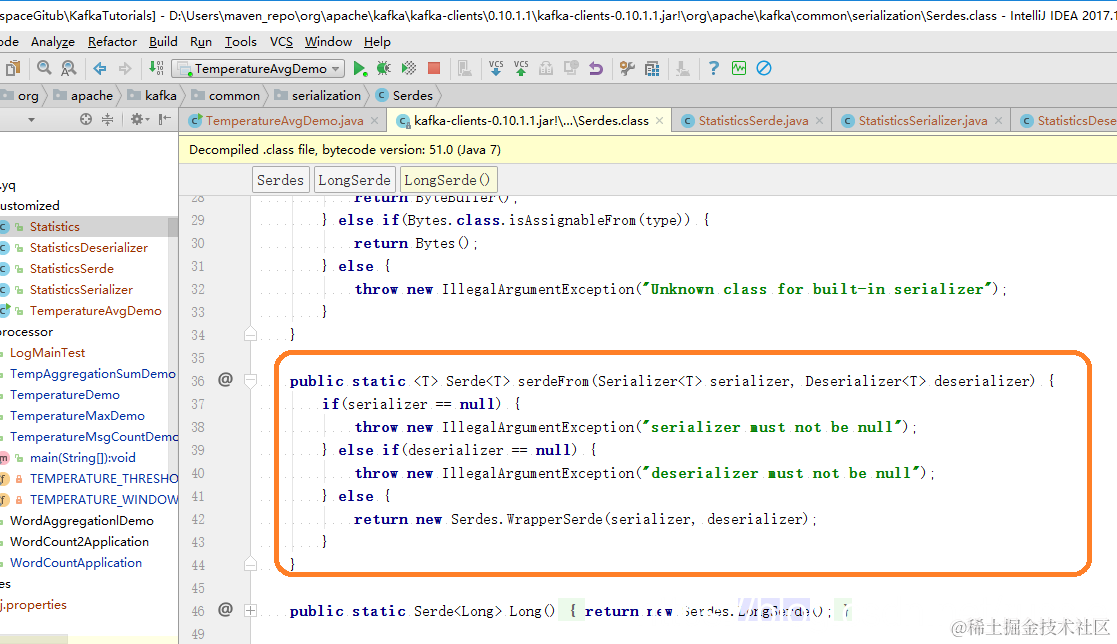The image size is (1117, 644).
Task: Click the serialization breadcrumb folder
Action: point(318,95)
